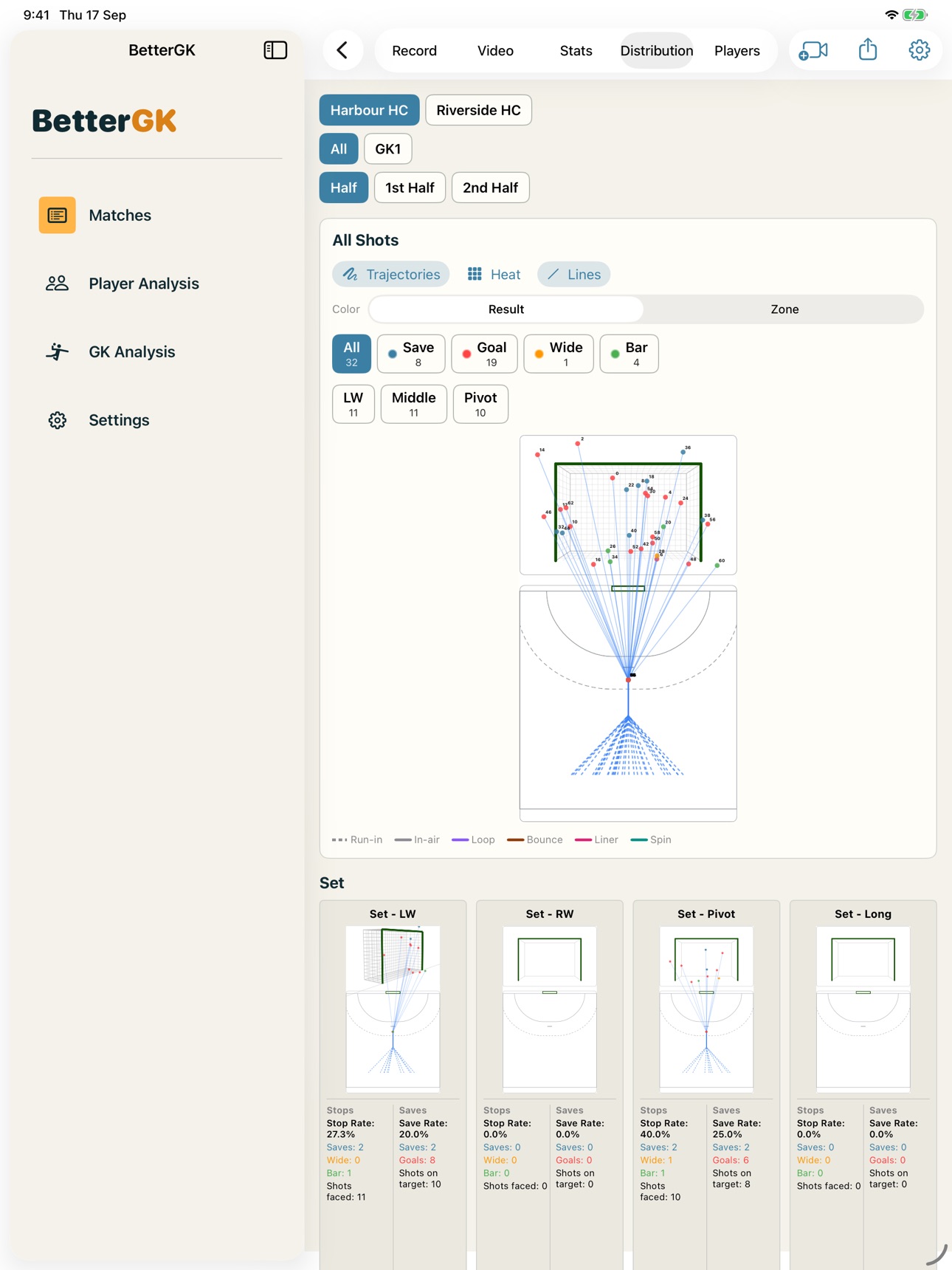Switch to the Video tab
This screenshot has width=952, height=1270.
[x=495, y=50]
